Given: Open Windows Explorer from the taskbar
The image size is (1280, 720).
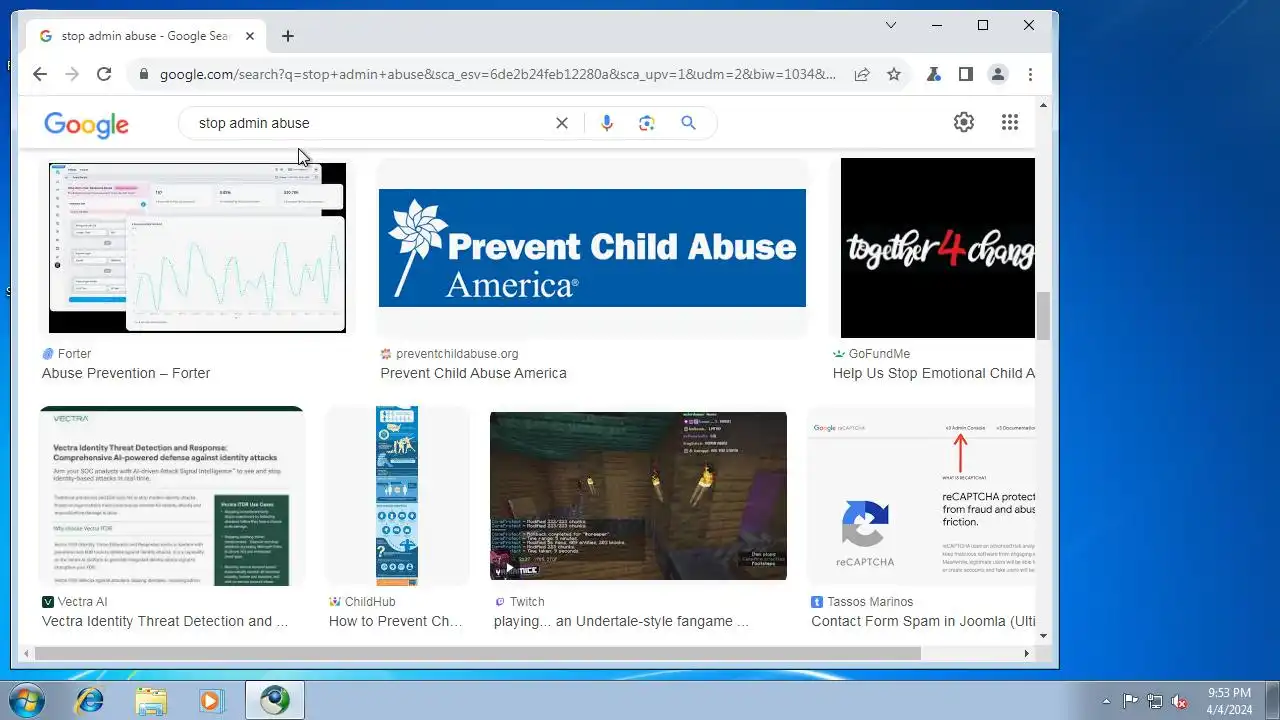Looking at the screenshot, I should [x=151, y=700].
